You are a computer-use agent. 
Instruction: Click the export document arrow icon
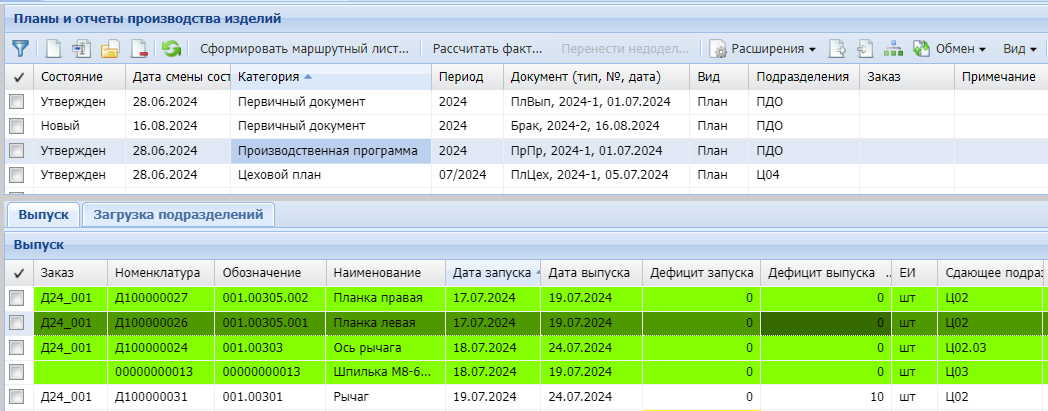point(839,48)
